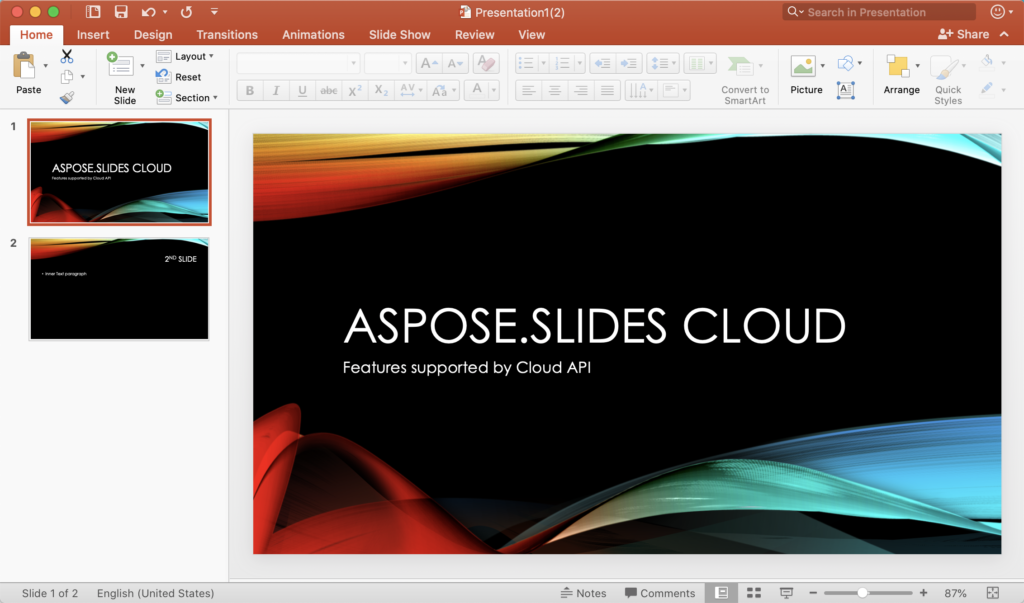The image size is (1024, 603).
Task: Add a slide with the New Slide icon
Action: click(x=121, y=66)
